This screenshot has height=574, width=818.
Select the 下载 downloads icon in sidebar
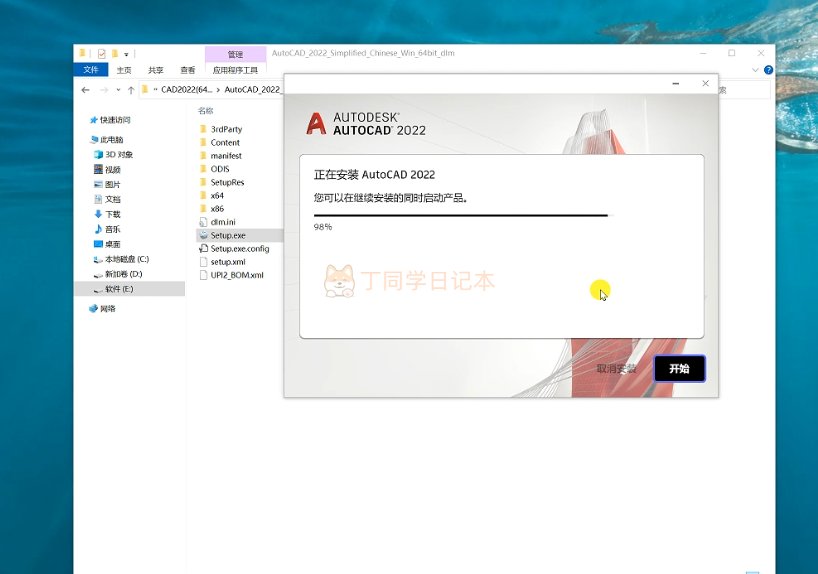click(x=96, y=214)
